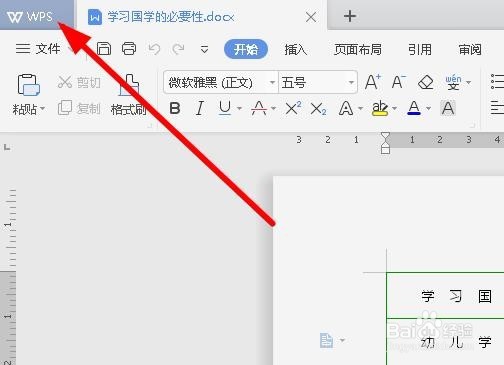Open the font settings dialog launcher

click(x=472, y=125)
